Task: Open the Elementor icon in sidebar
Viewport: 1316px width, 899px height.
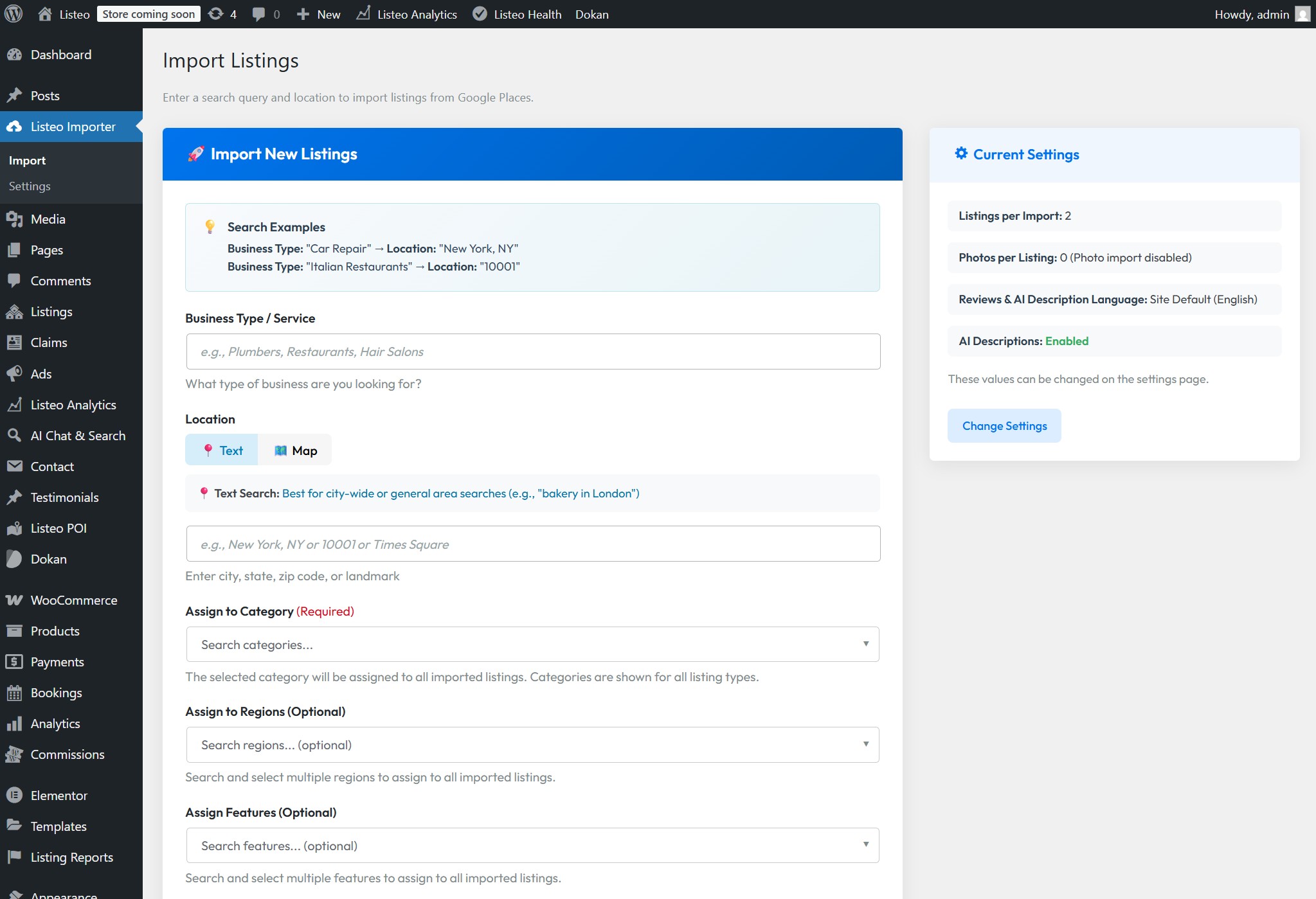Action: (14, 796)
